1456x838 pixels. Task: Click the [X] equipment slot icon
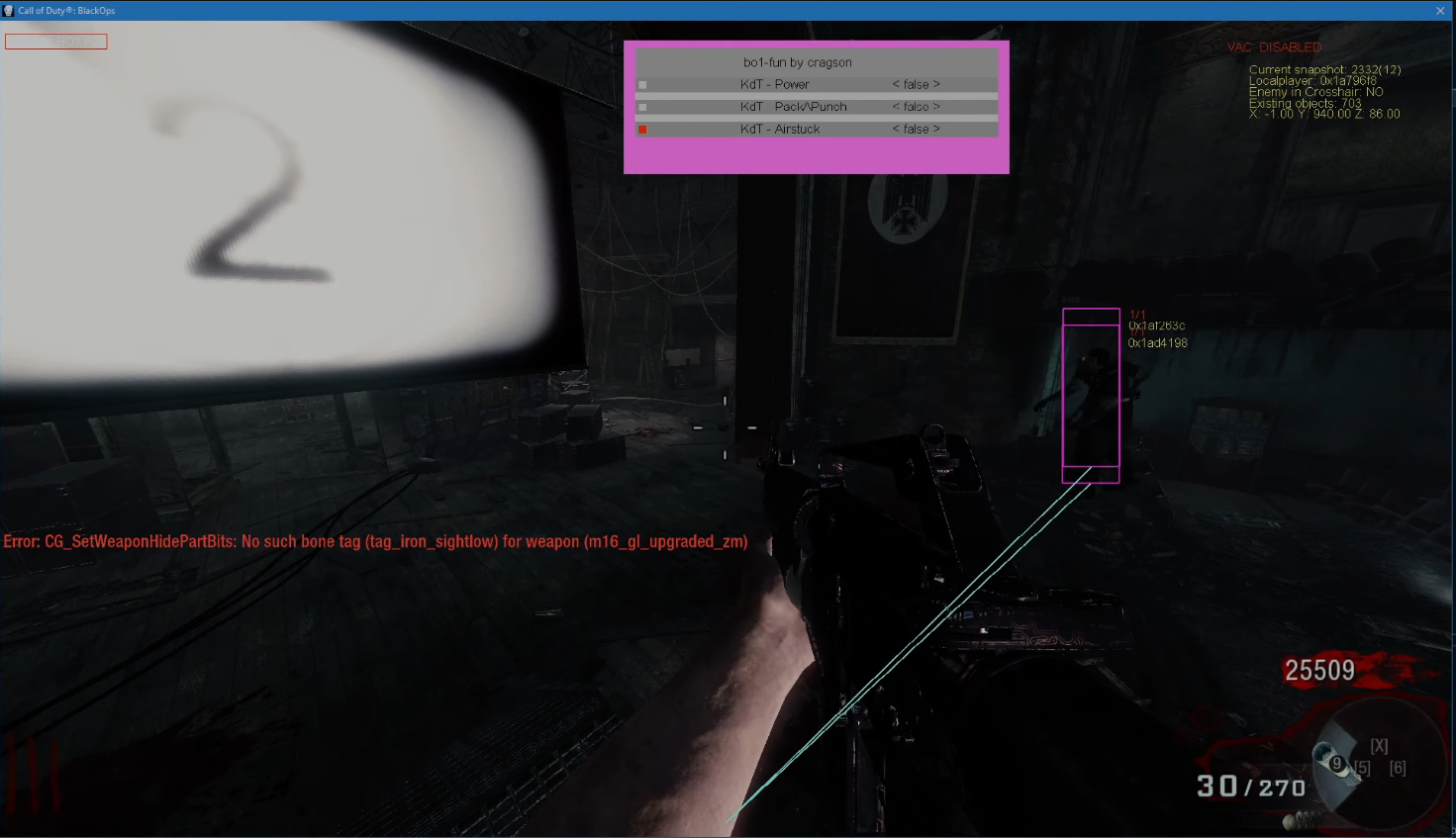point(1380,744)
